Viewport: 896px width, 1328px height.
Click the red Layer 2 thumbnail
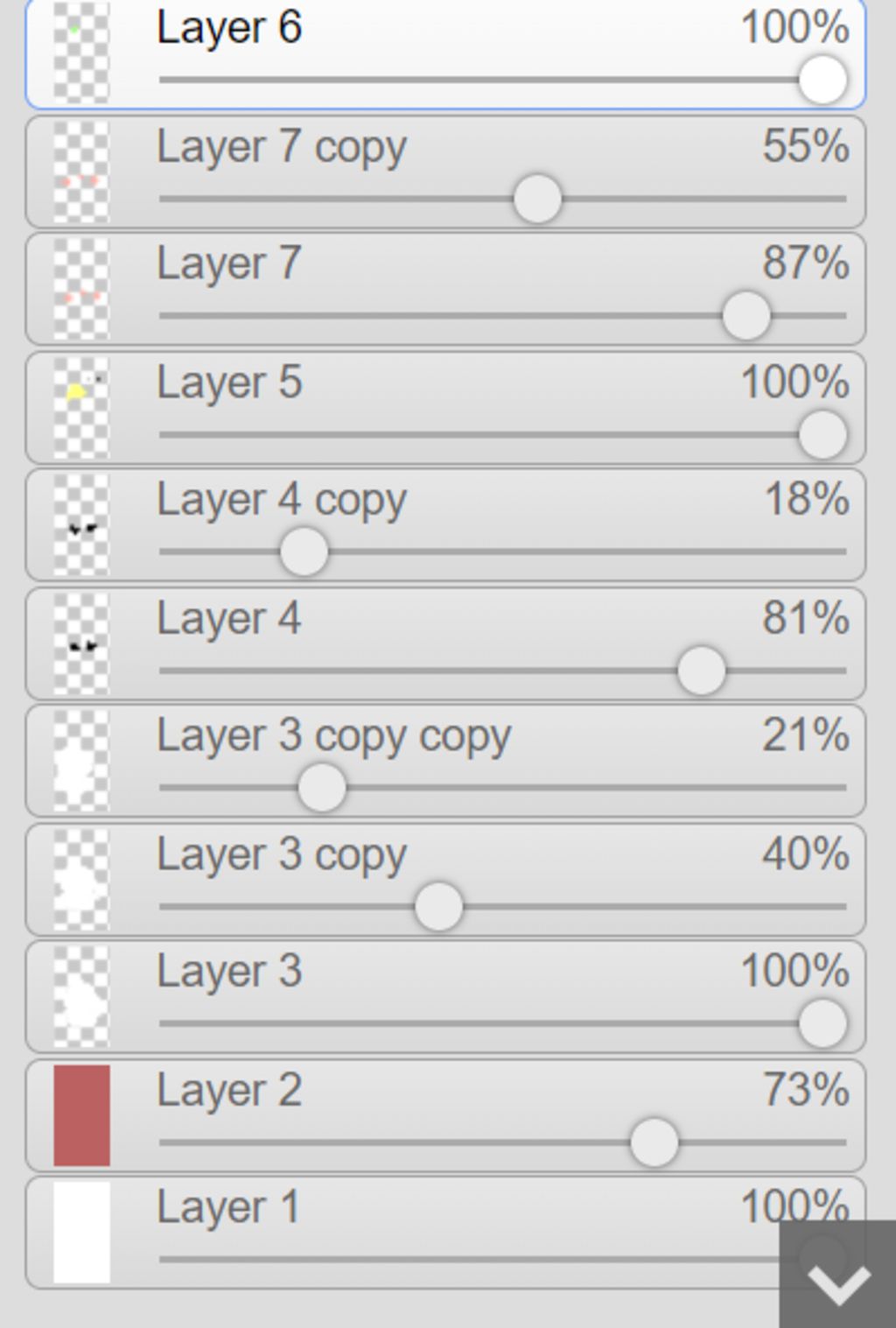(x=81, y=1115)
